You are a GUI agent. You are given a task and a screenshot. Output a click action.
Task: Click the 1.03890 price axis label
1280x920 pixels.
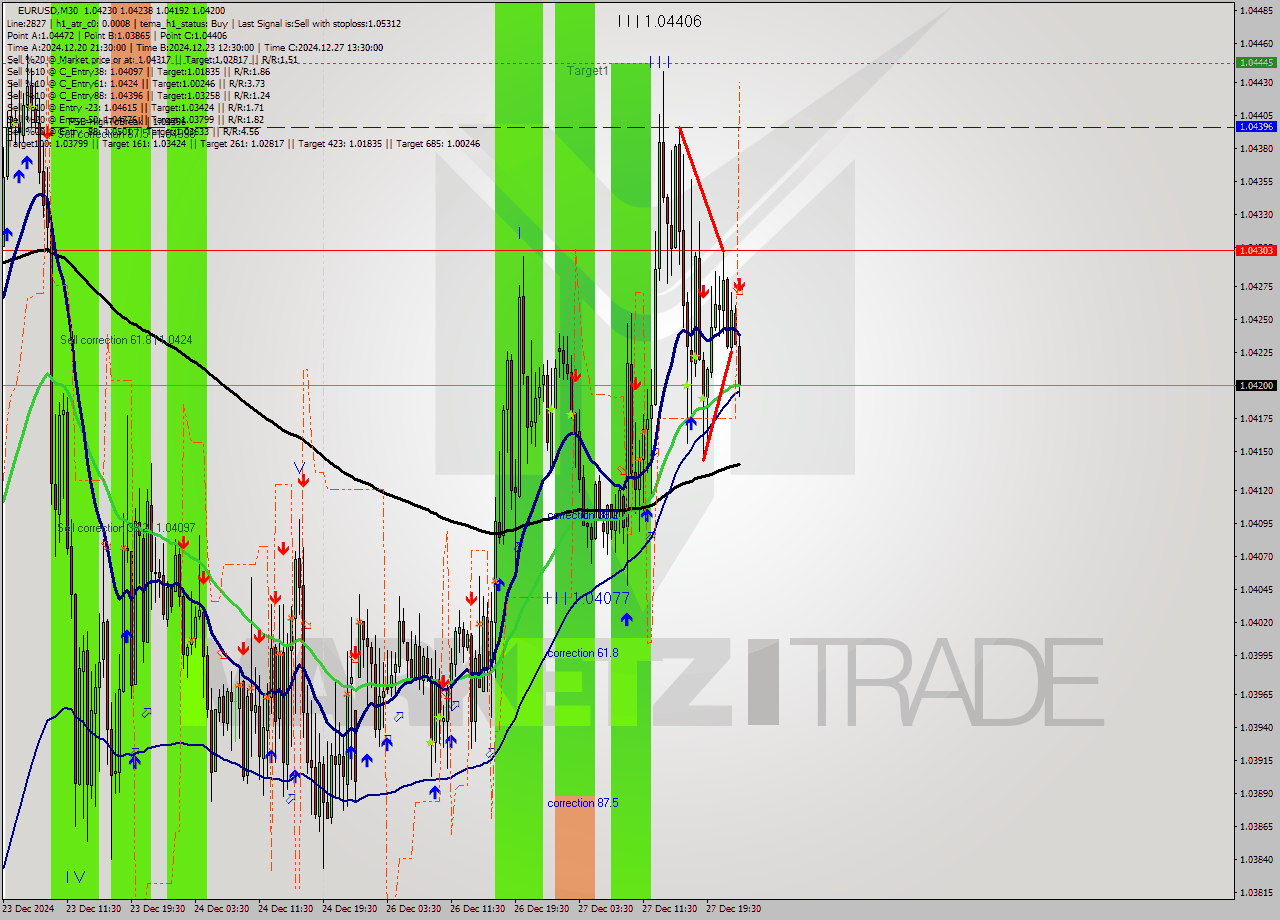tap(1256, 793)
